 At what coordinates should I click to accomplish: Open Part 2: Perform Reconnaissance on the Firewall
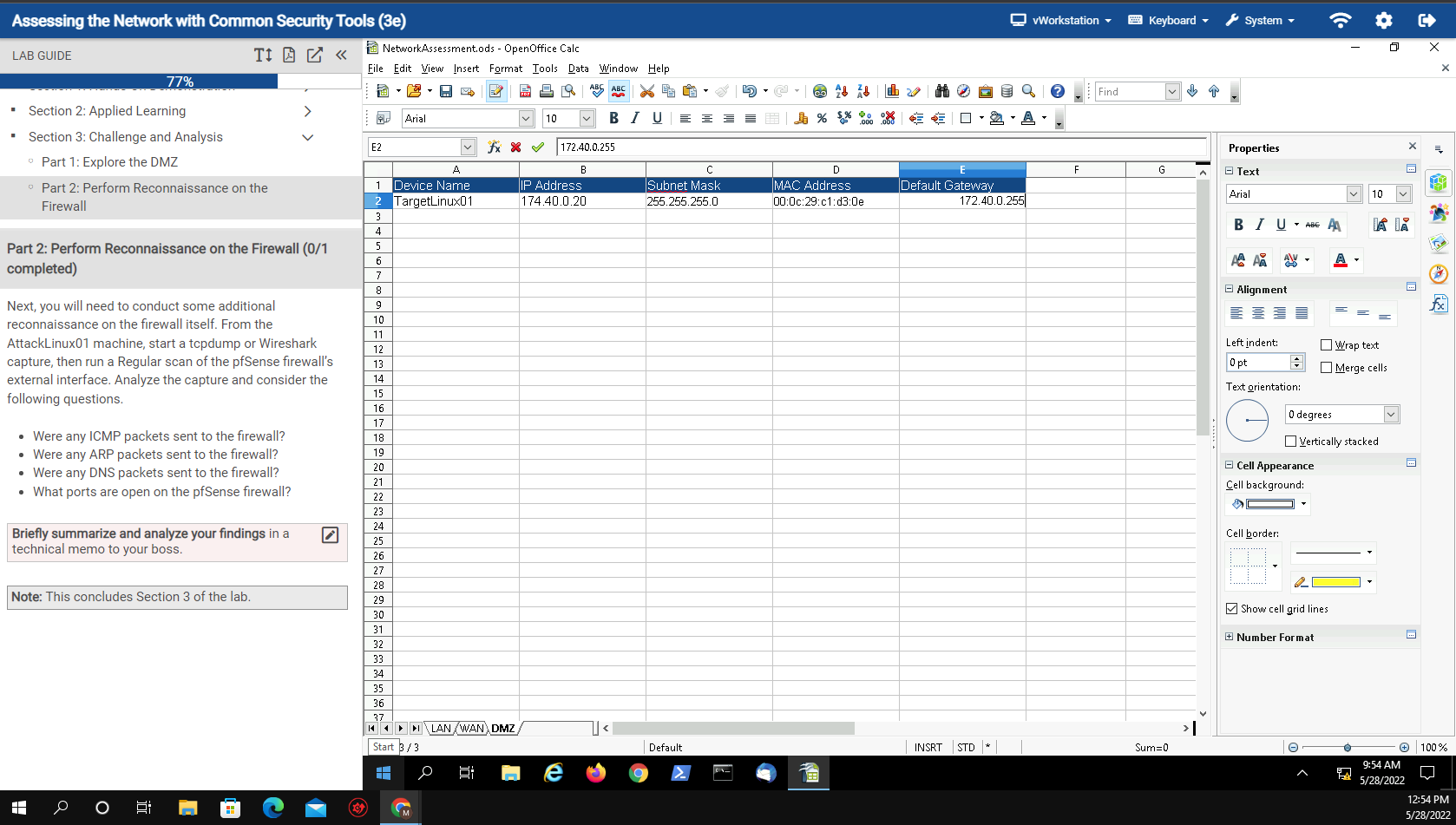click(154, 197)
